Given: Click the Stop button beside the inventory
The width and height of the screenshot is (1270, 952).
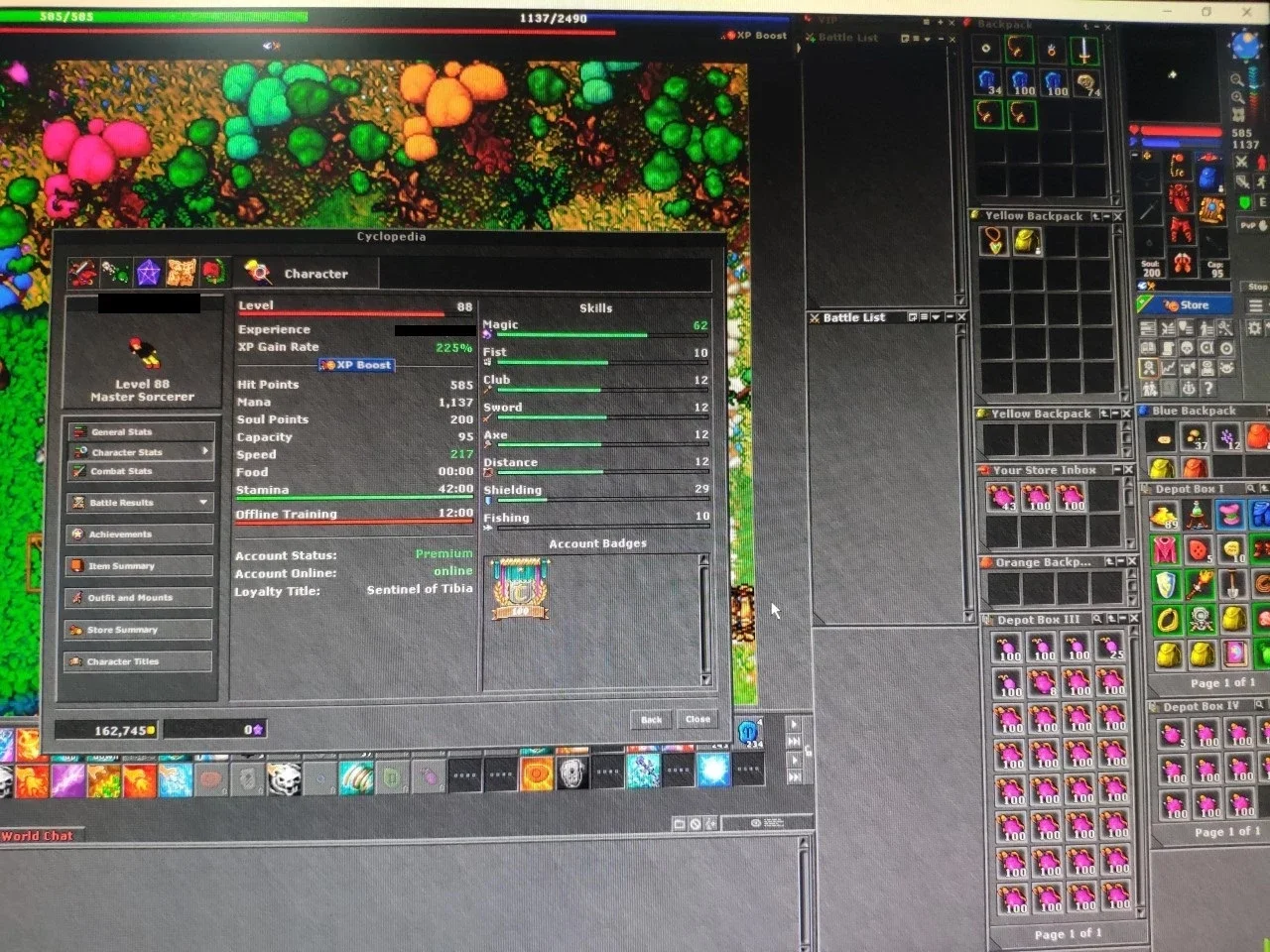Looking at the screenshot, I should (x=1257, y=287).
